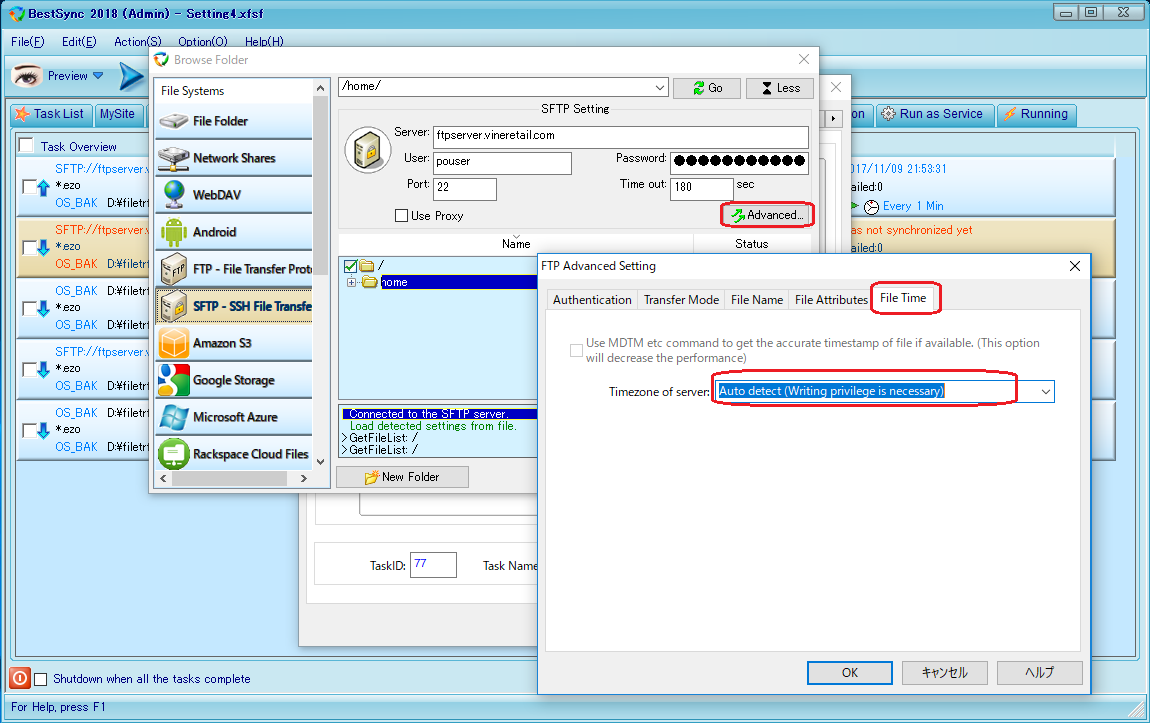The width and height of the screenshot is (1150, 723).
Task: Click the Go button
Action: point(707,88)
